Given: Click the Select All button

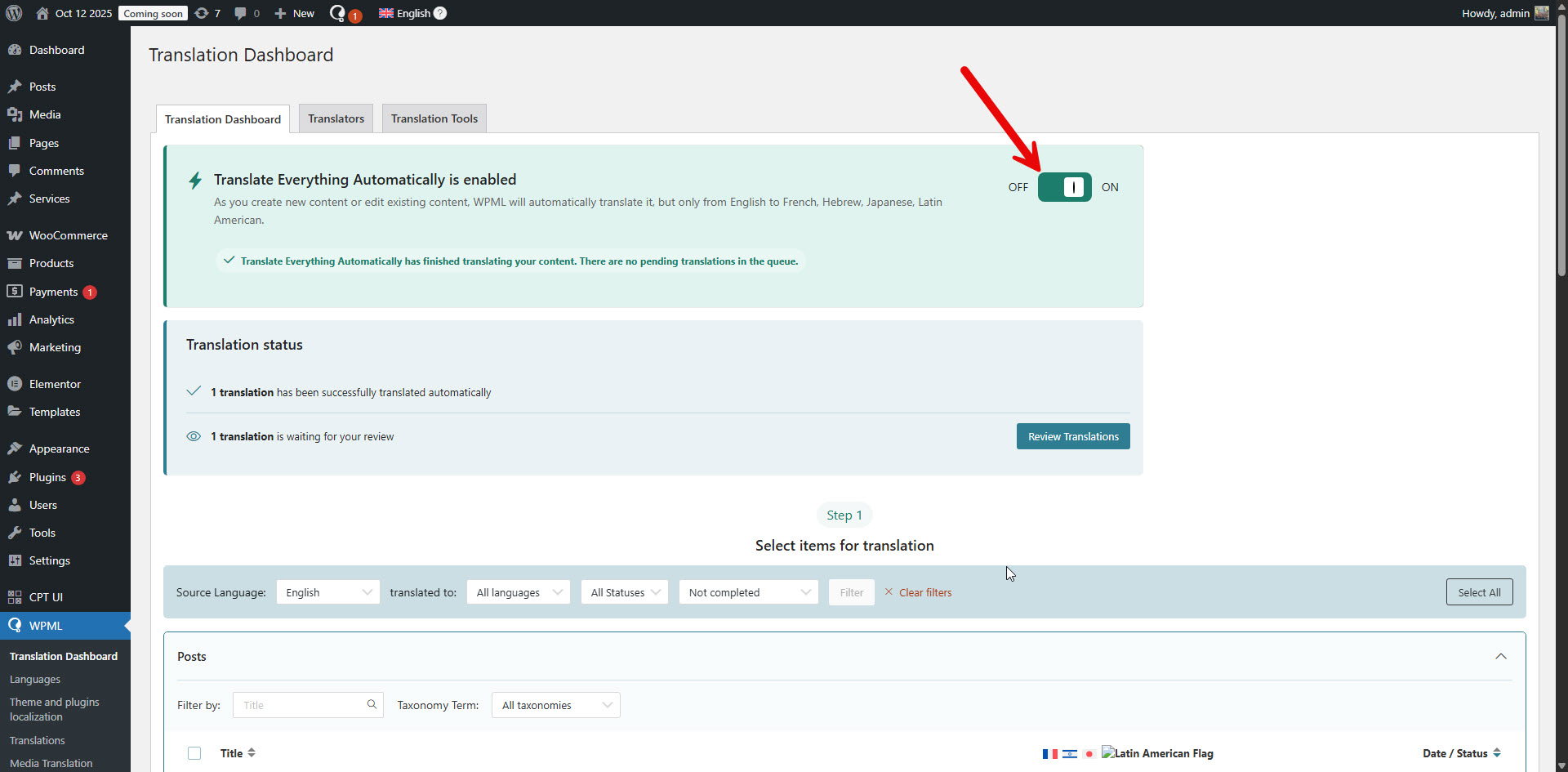Looking at the screenshot, I should [1479, 592].
